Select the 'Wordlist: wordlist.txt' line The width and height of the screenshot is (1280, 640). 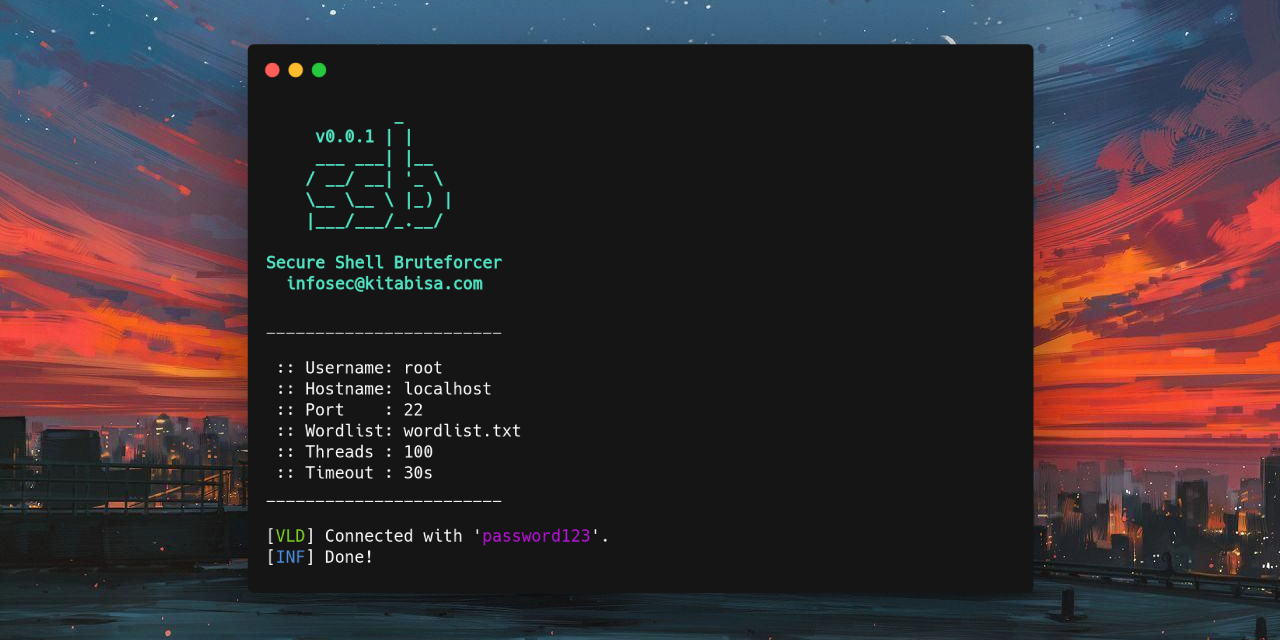click(x=398, y=431)
